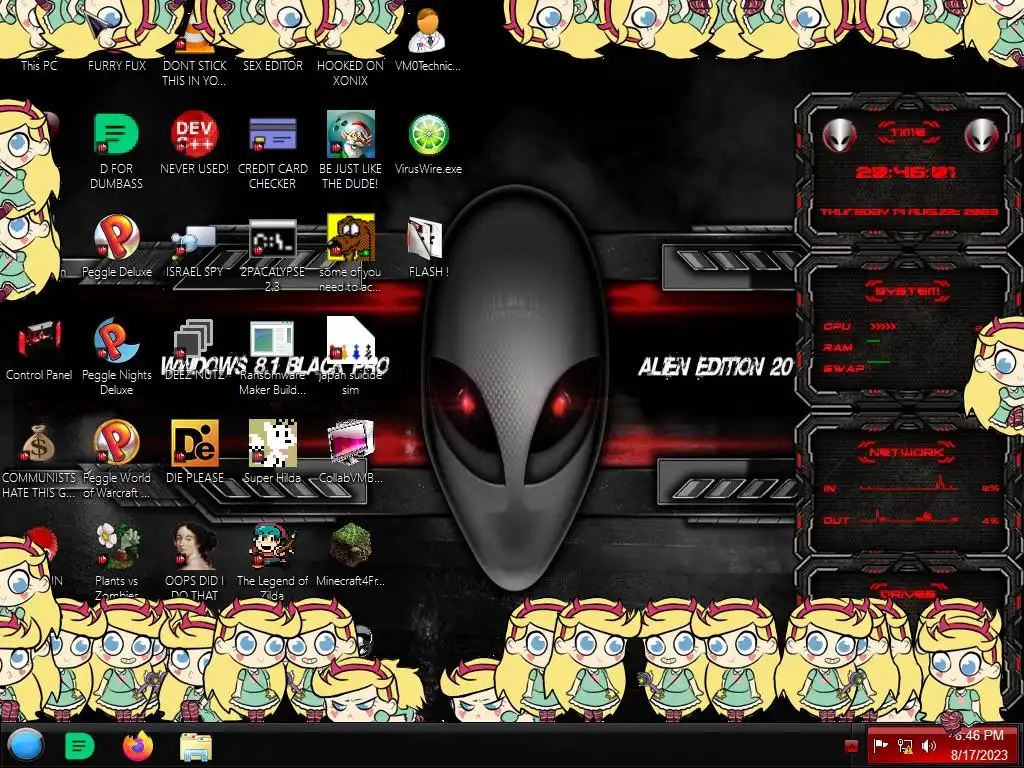Click the Start orb on taskbar
Viewport: 1024px width, 768px height.
(x=25, y=745)
